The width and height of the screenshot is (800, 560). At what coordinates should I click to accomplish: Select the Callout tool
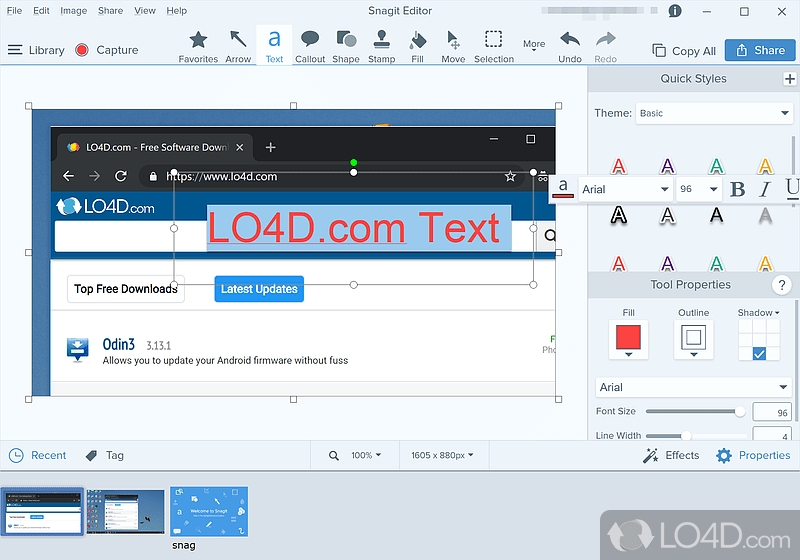310,46
